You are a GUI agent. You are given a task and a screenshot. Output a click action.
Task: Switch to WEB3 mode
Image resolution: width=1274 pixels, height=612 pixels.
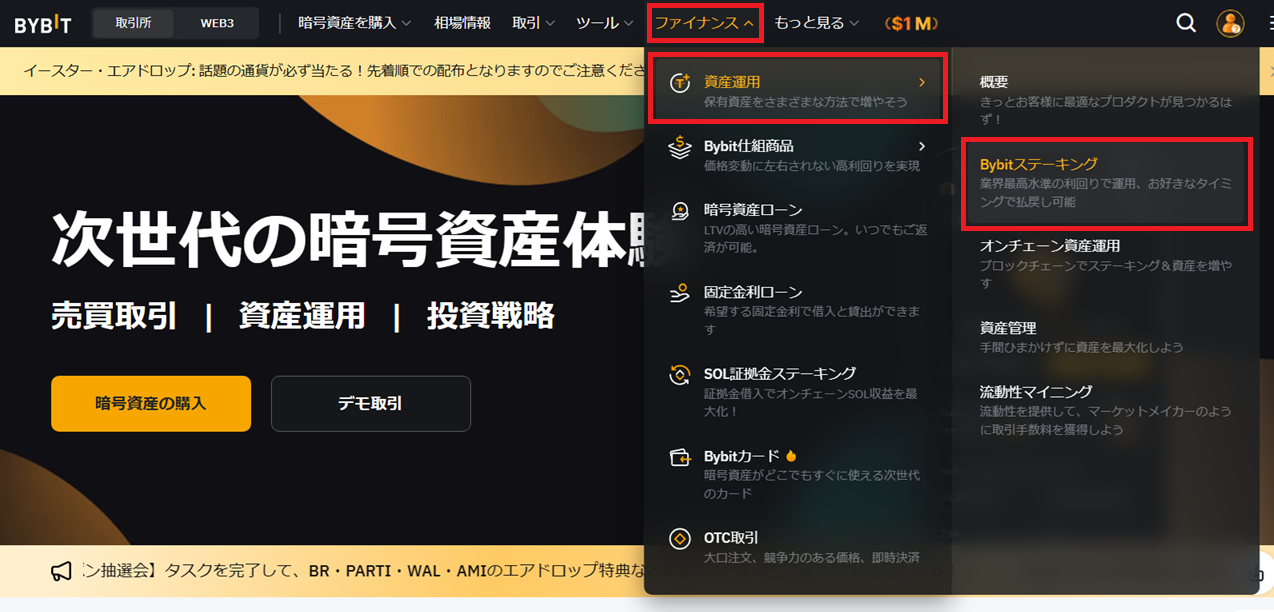218,22
